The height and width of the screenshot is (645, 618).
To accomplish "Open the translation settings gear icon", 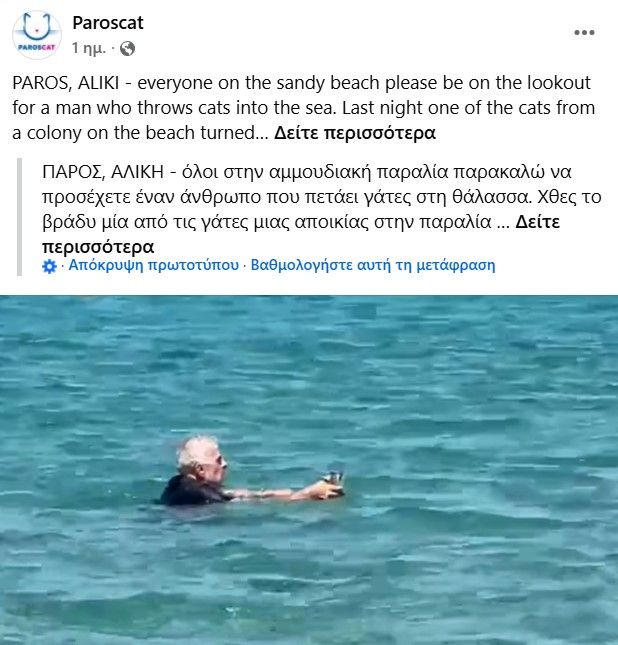I will 49,266.
